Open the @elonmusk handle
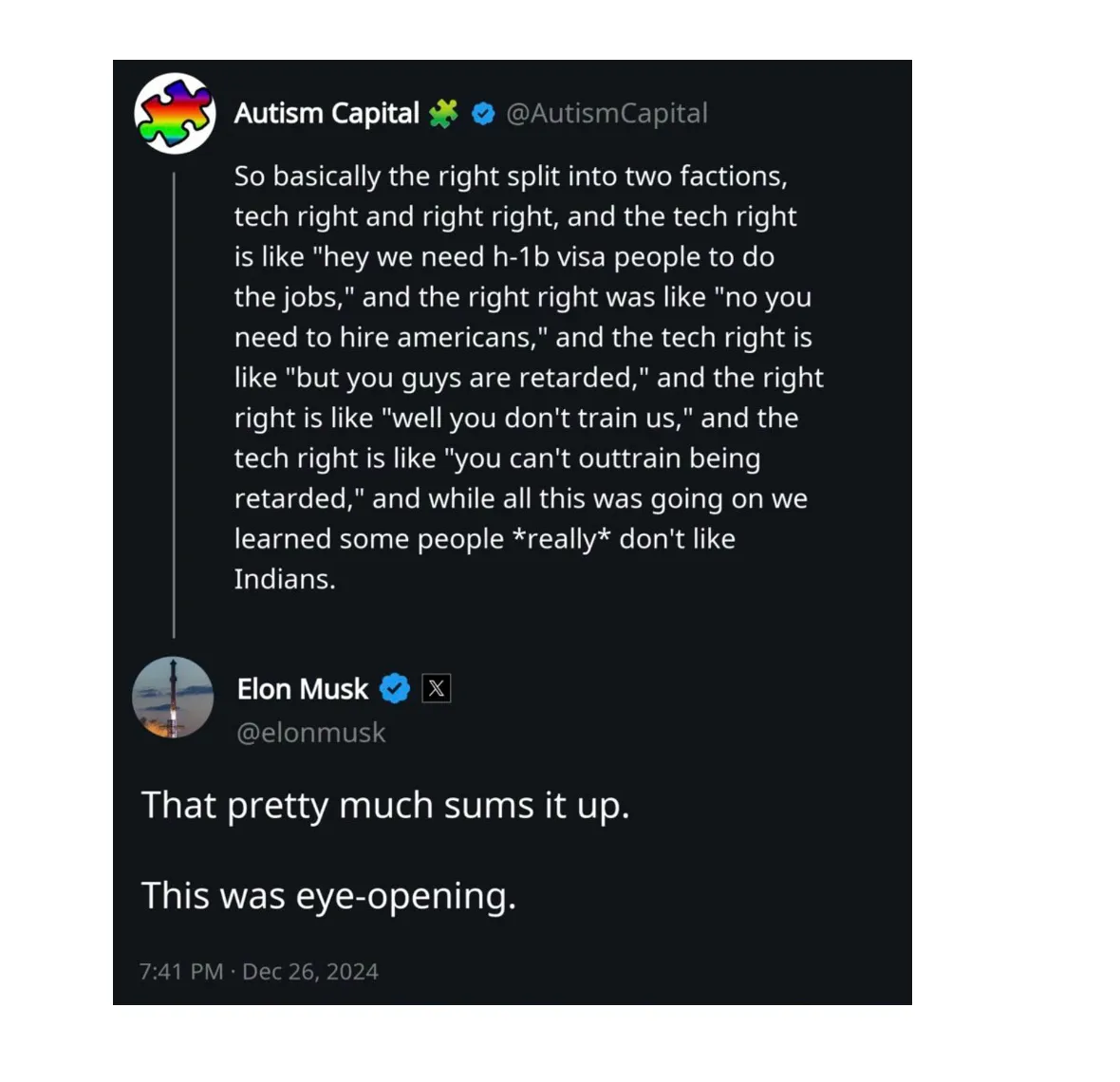The width and height of the screenshot is (1120, 1082). click(311, 733)
